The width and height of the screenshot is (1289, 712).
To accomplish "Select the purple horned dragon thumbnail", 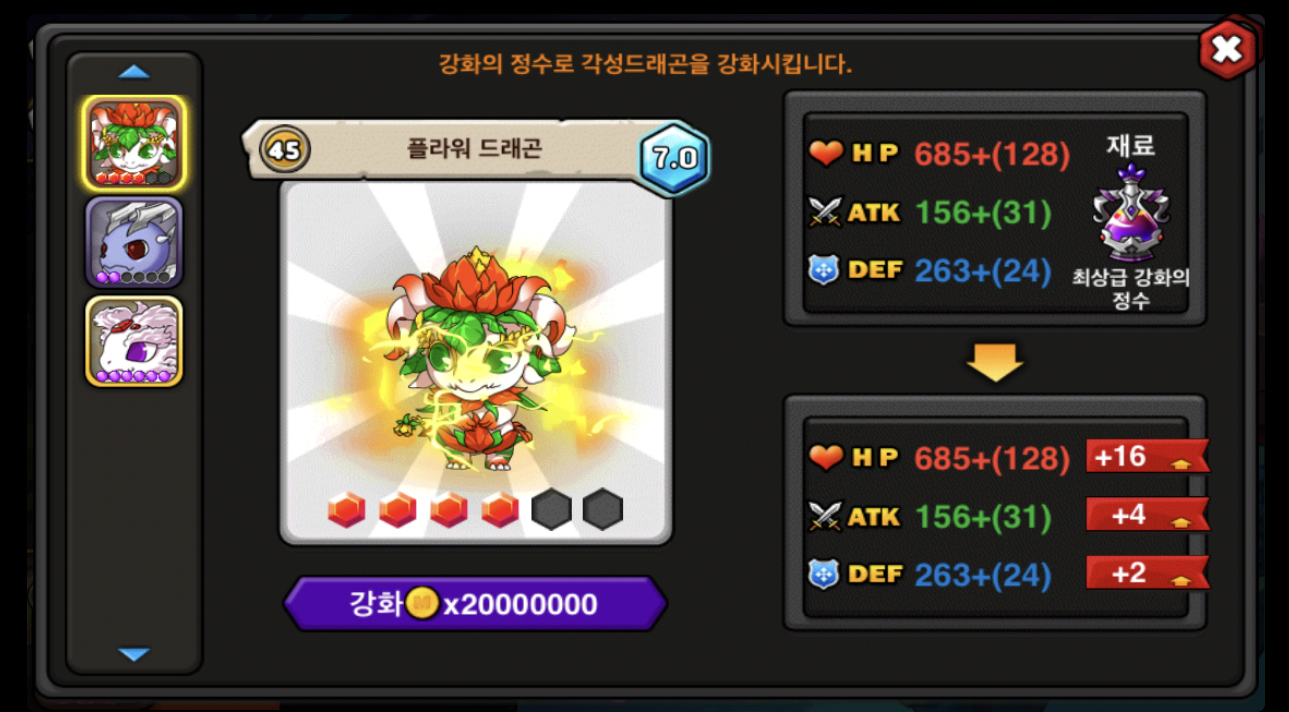I will click(134, 242).
